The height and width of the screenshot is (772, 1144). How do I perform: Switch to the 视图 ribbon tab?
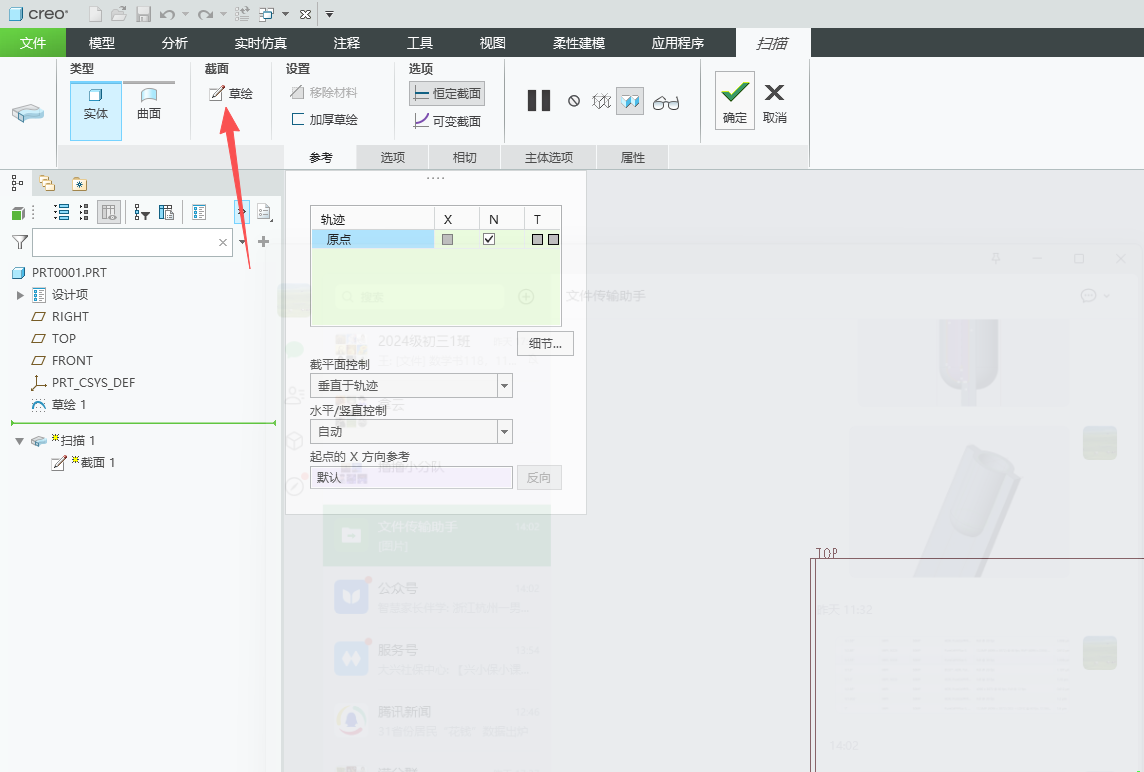coord(492,43)
